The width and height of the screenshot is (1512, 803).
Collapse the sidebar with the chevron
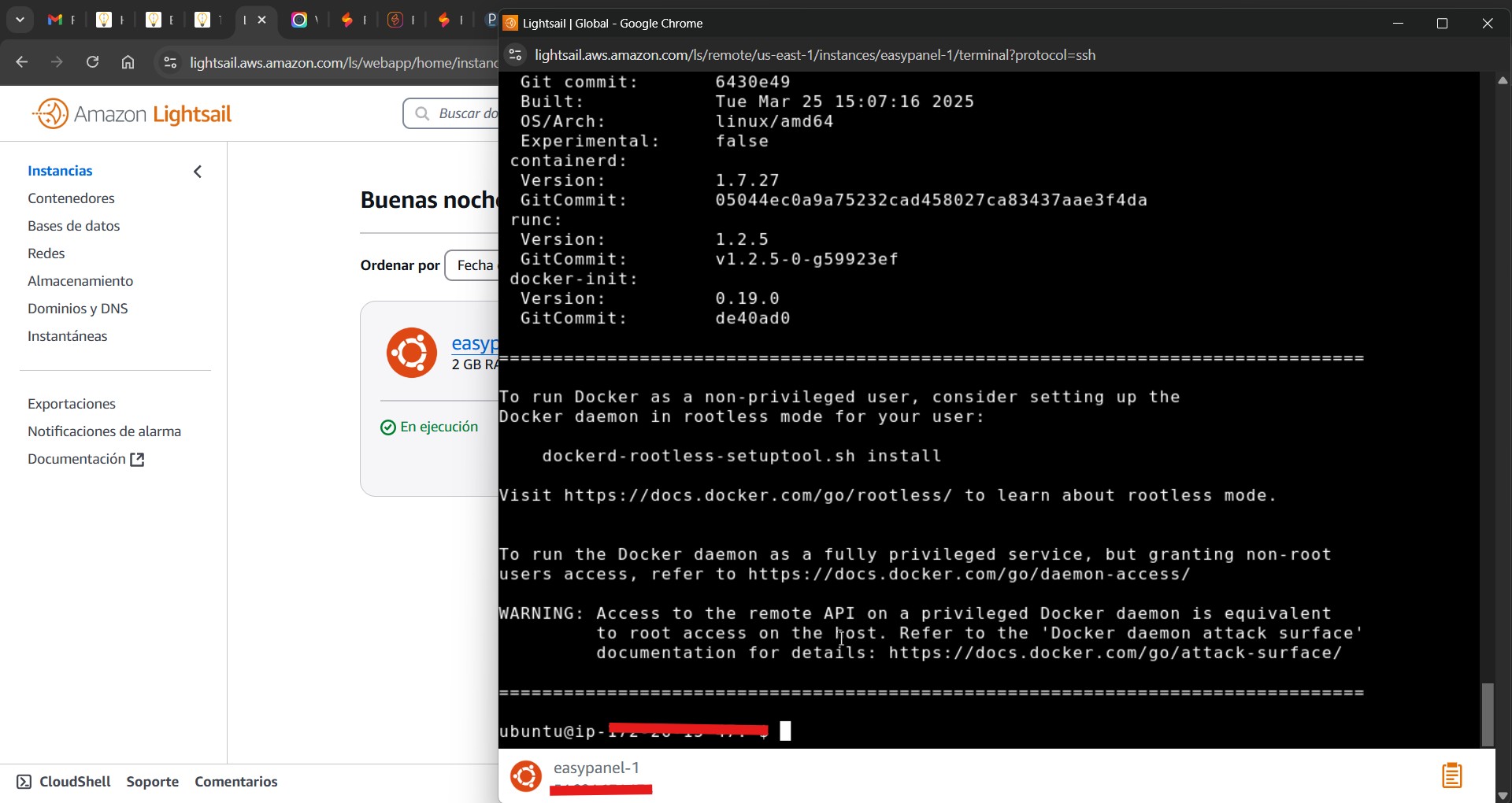pyautogui.click(x=198, y=171)
